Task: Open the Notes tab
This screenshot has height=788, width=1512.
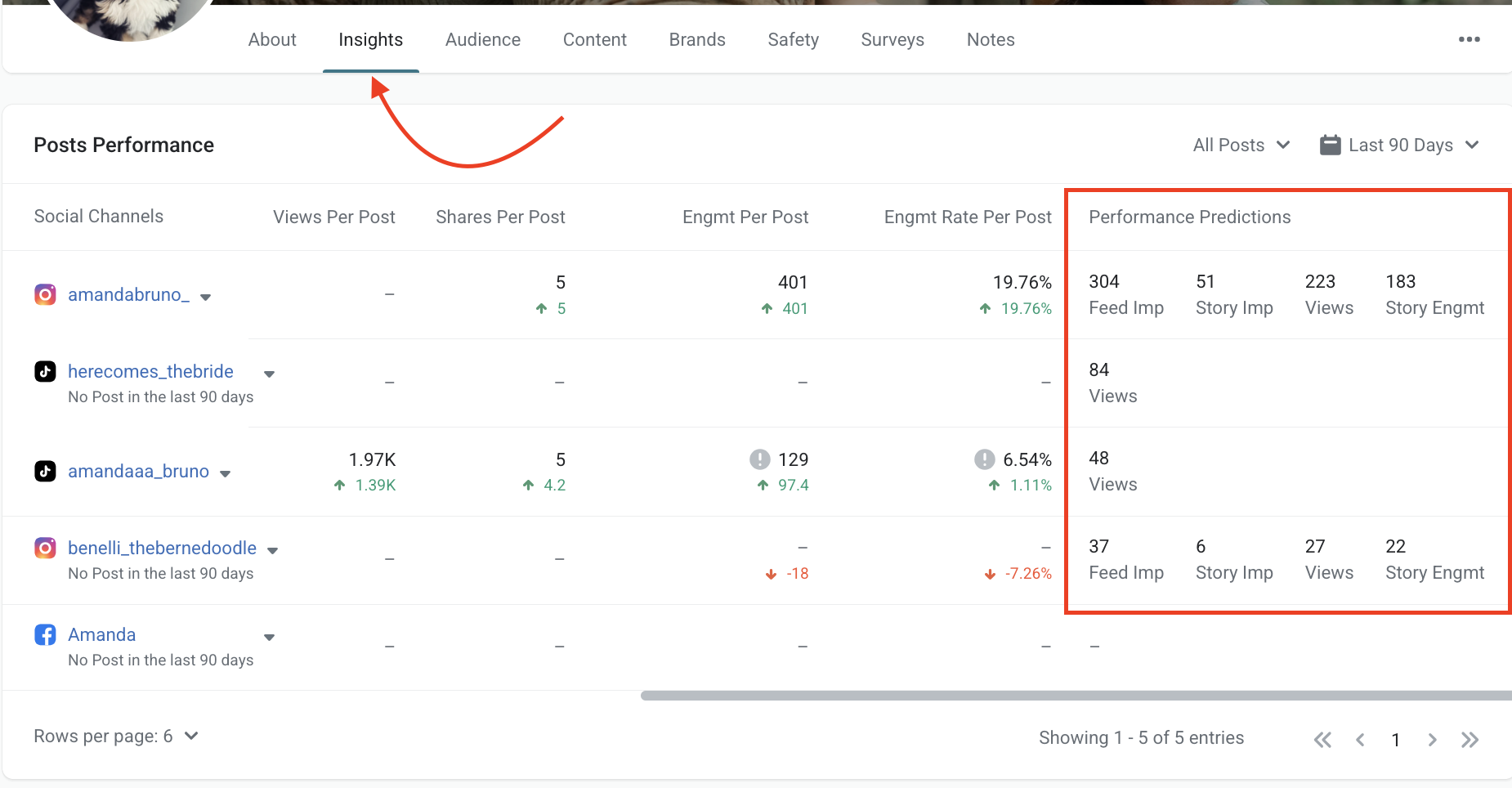Action: 991,39
